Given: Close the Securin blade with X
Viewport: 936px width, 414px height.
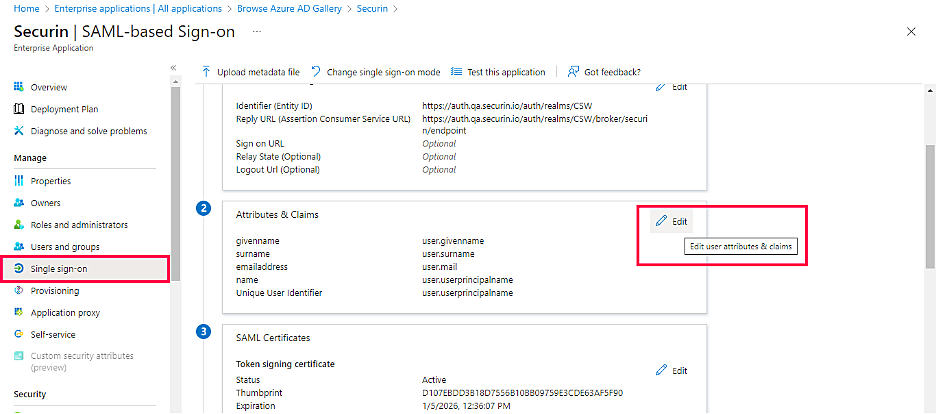Looking at the screenshot, I should (911, 32).
